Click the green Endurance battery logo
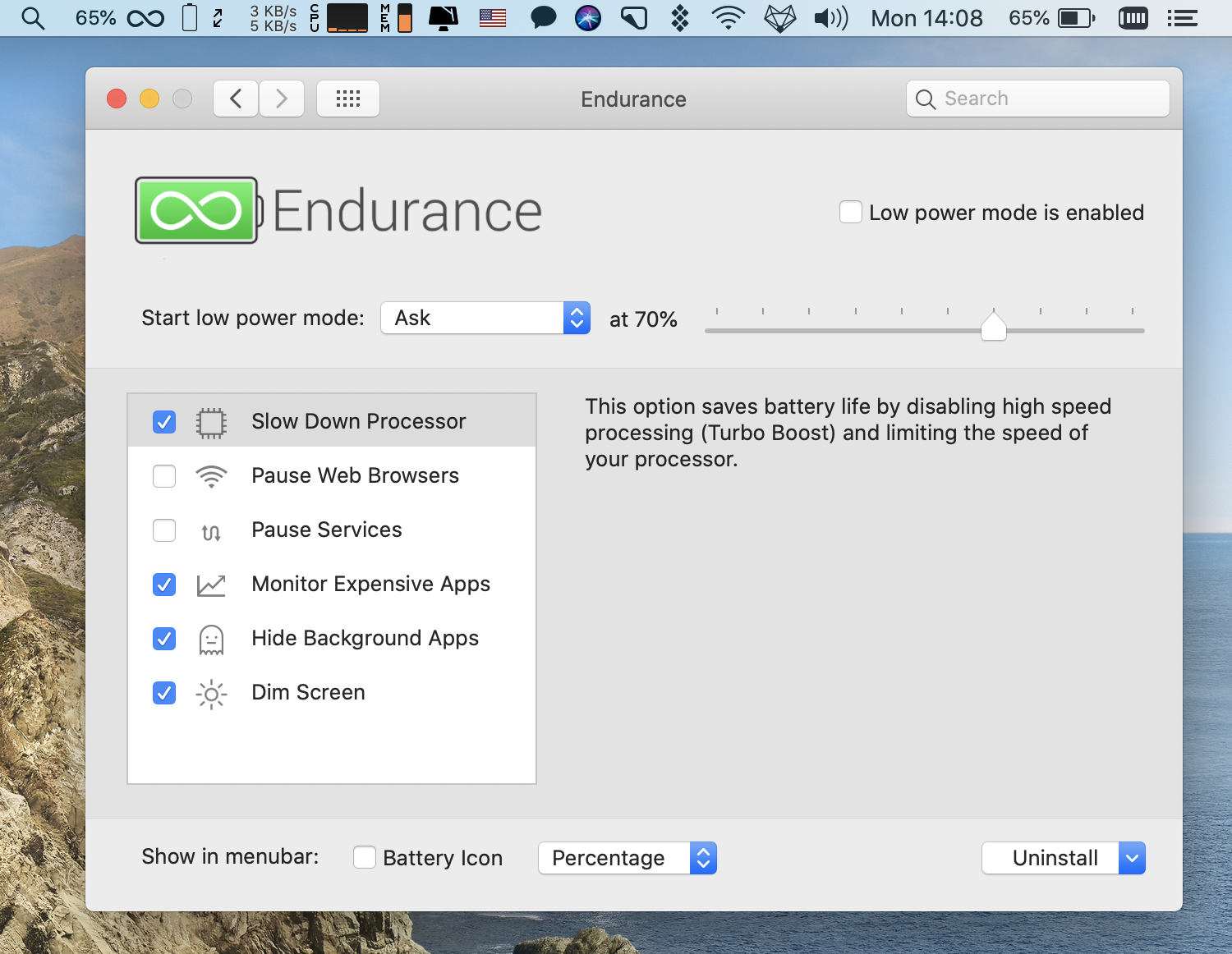Image resolution: width=1232 pixels, height=954 pixels. pos(195,209)
